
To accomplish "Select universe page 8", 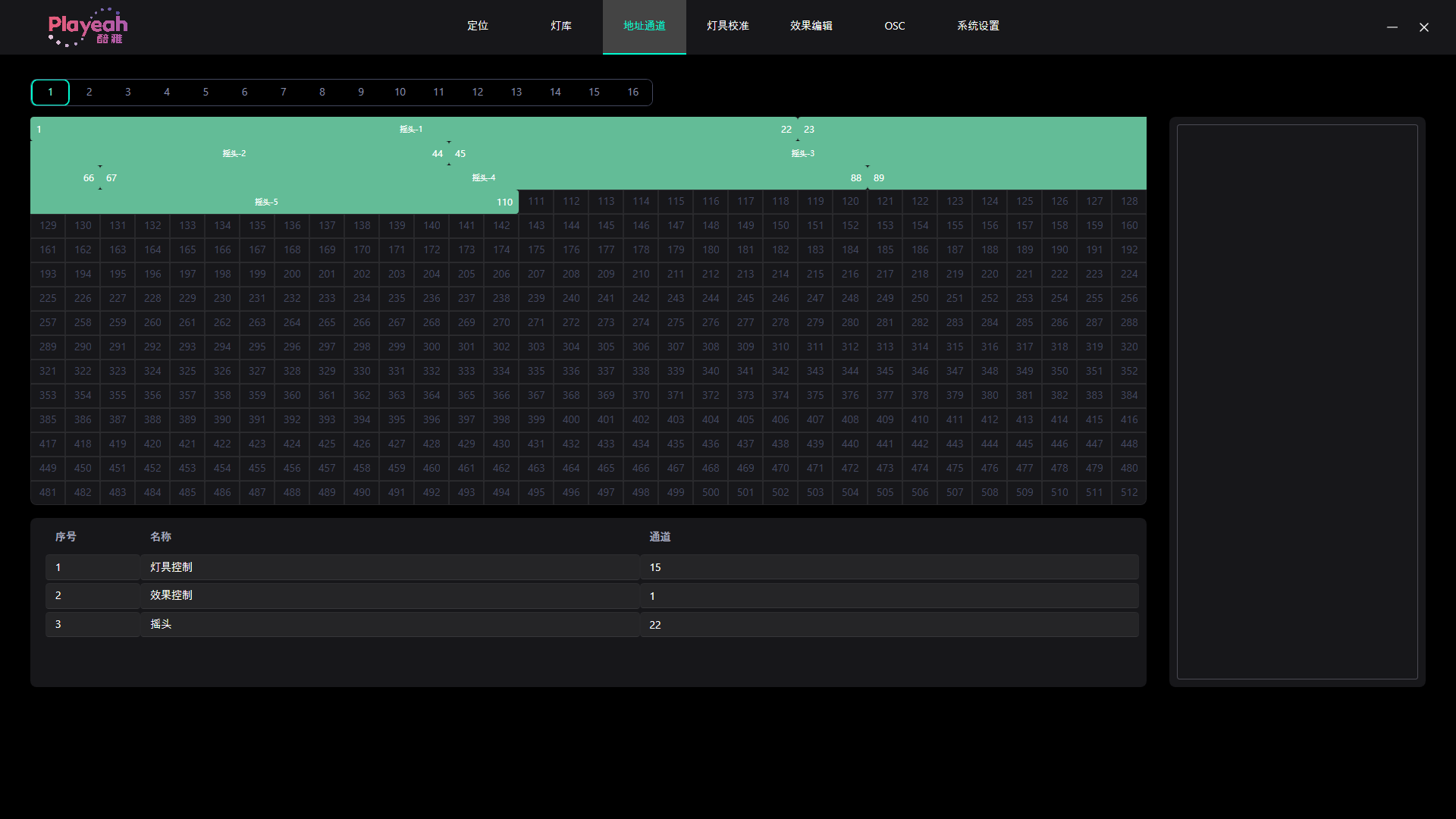I will (322, 92).
